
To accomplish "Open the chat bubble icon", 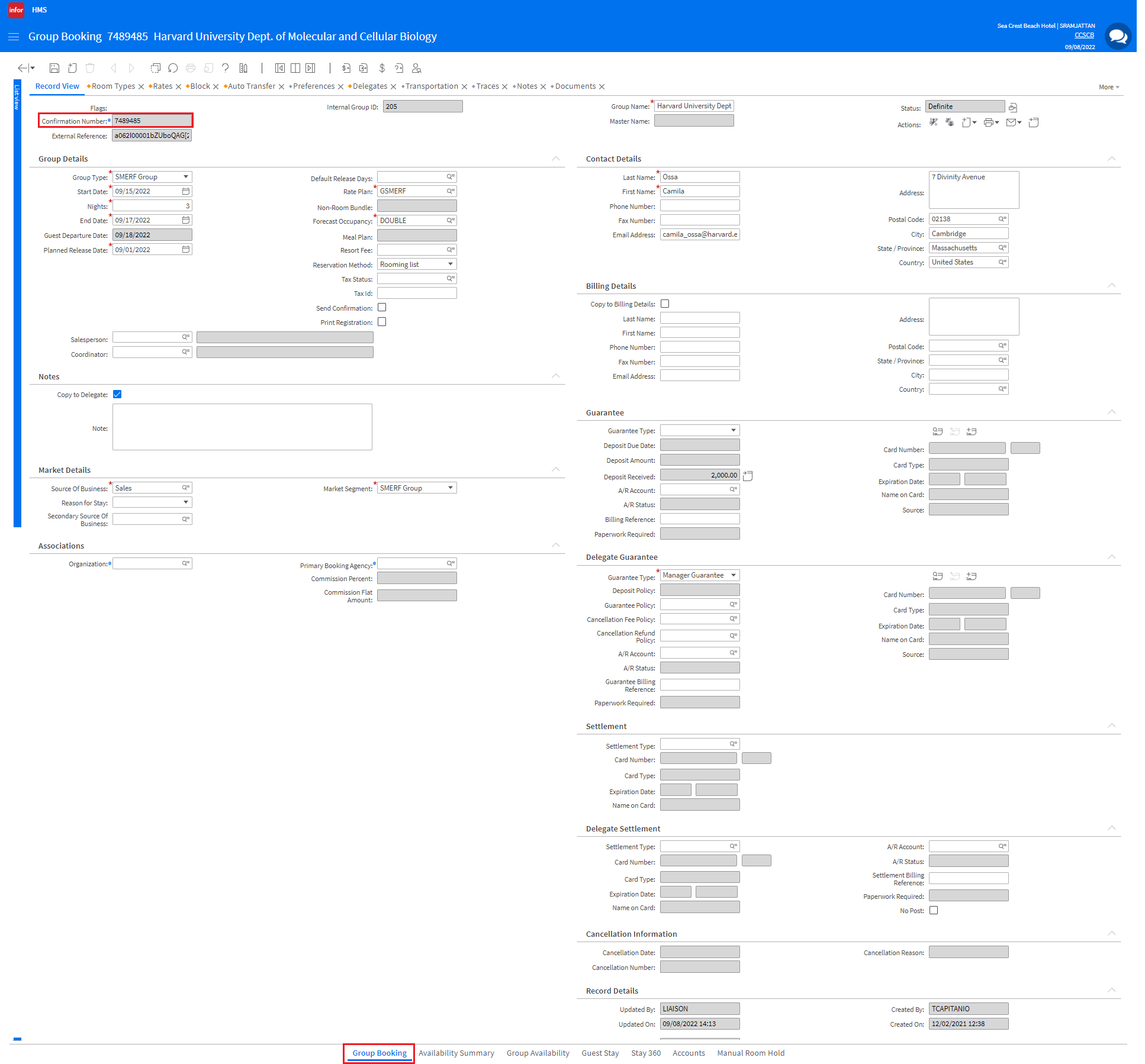I will click(1118, 37).
